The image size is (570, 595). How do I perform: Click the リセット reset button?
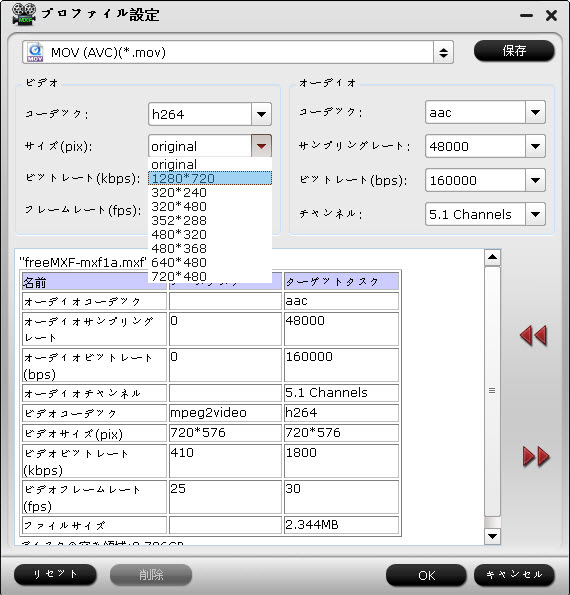(55, 575)
